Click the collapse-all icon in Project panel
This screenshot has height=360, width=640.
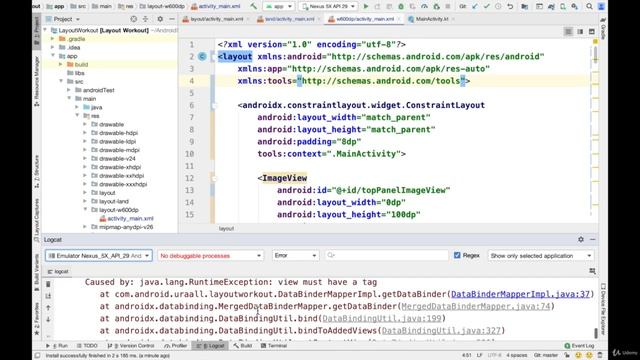click(x=145, y=19)
